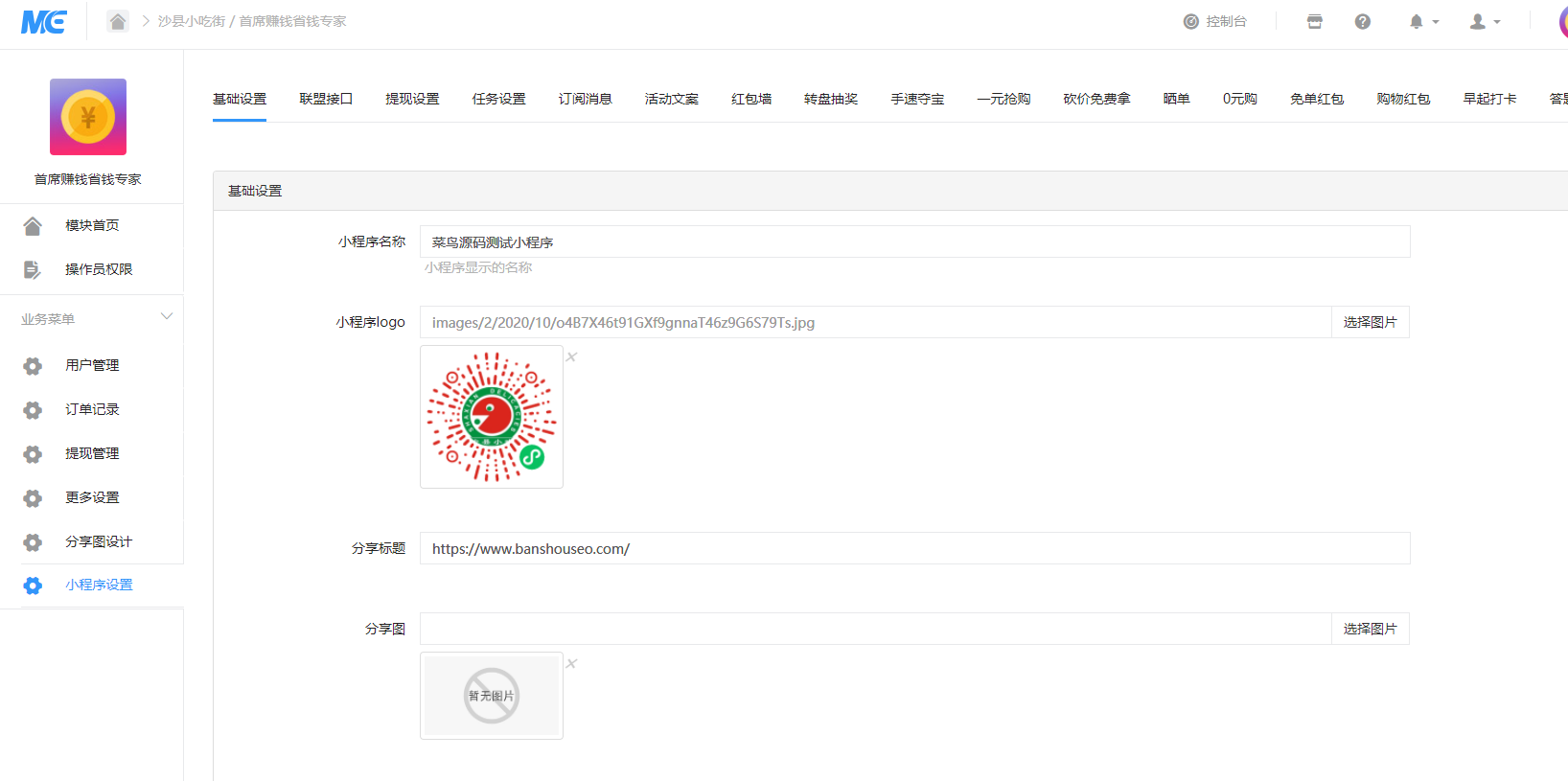Collapse the 业务菜单 sidebar section
1568x781 pixels.
click(166, 317)
